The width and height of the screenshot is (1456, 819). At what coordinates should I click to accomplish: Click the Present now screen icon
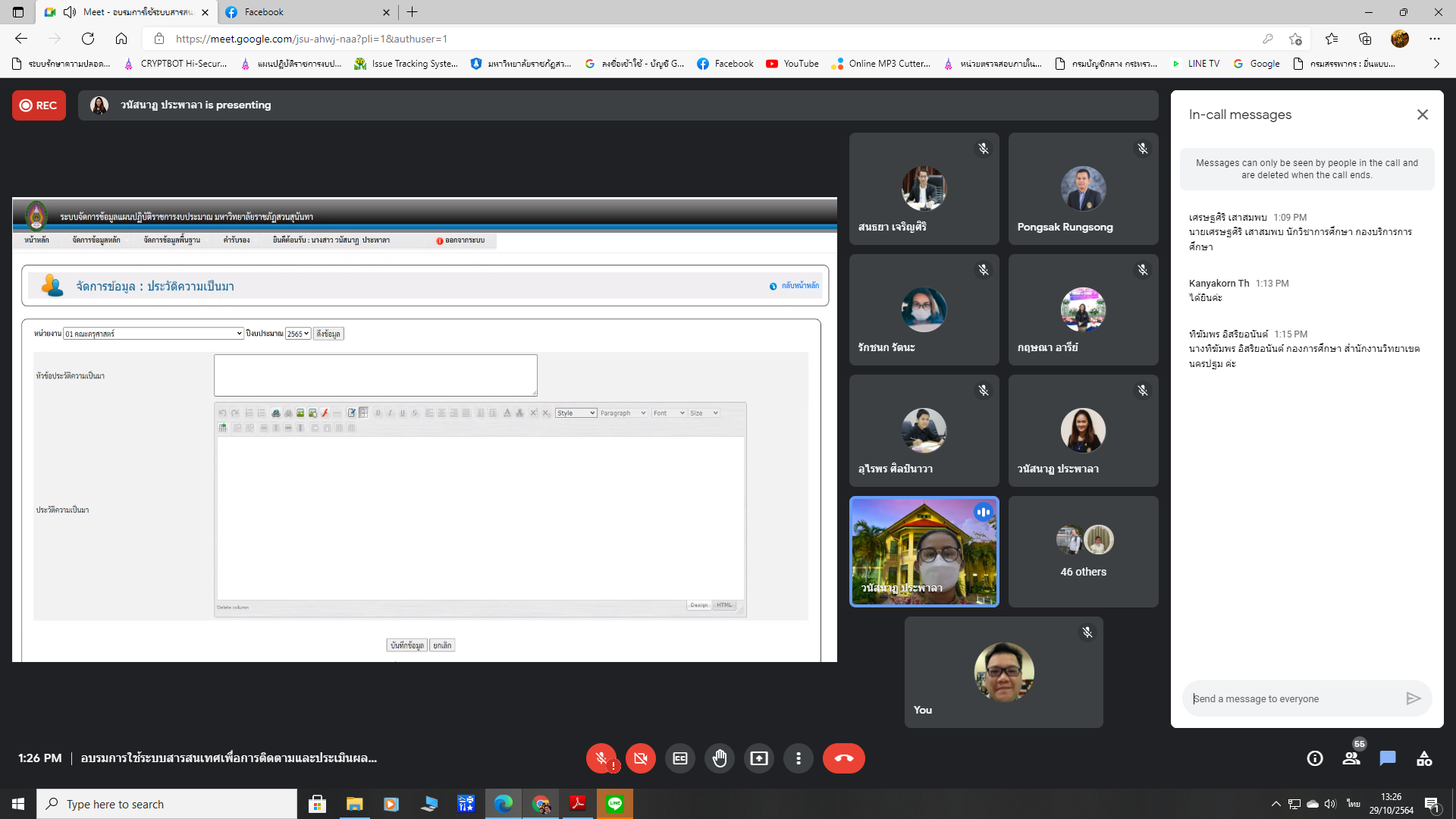pos(759,758)
